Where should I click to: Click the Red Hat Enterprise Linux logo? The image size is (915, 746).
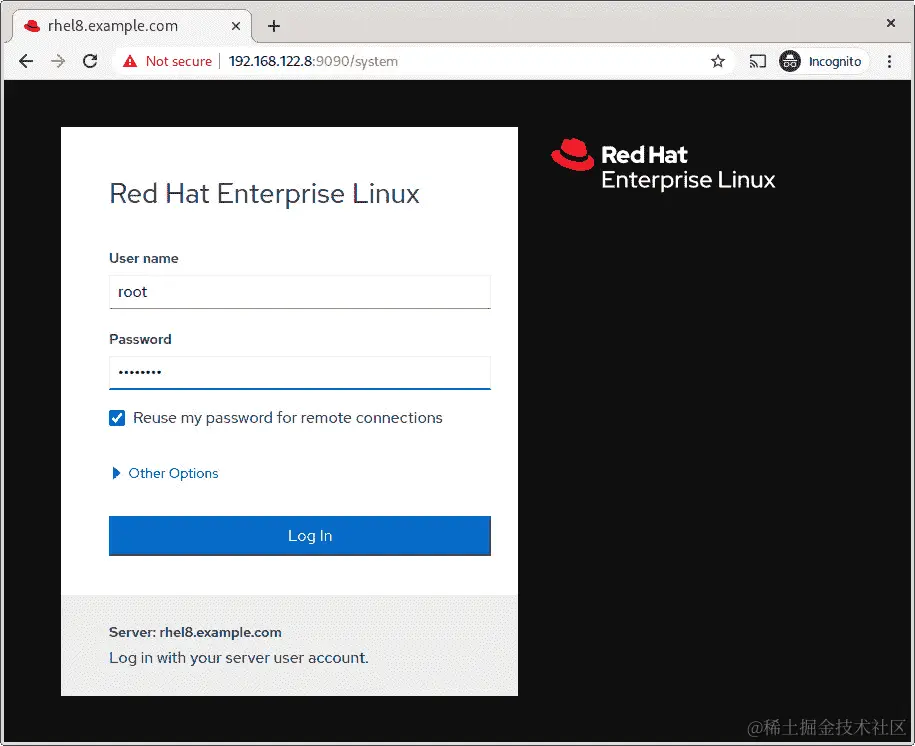tap(663, 165)
